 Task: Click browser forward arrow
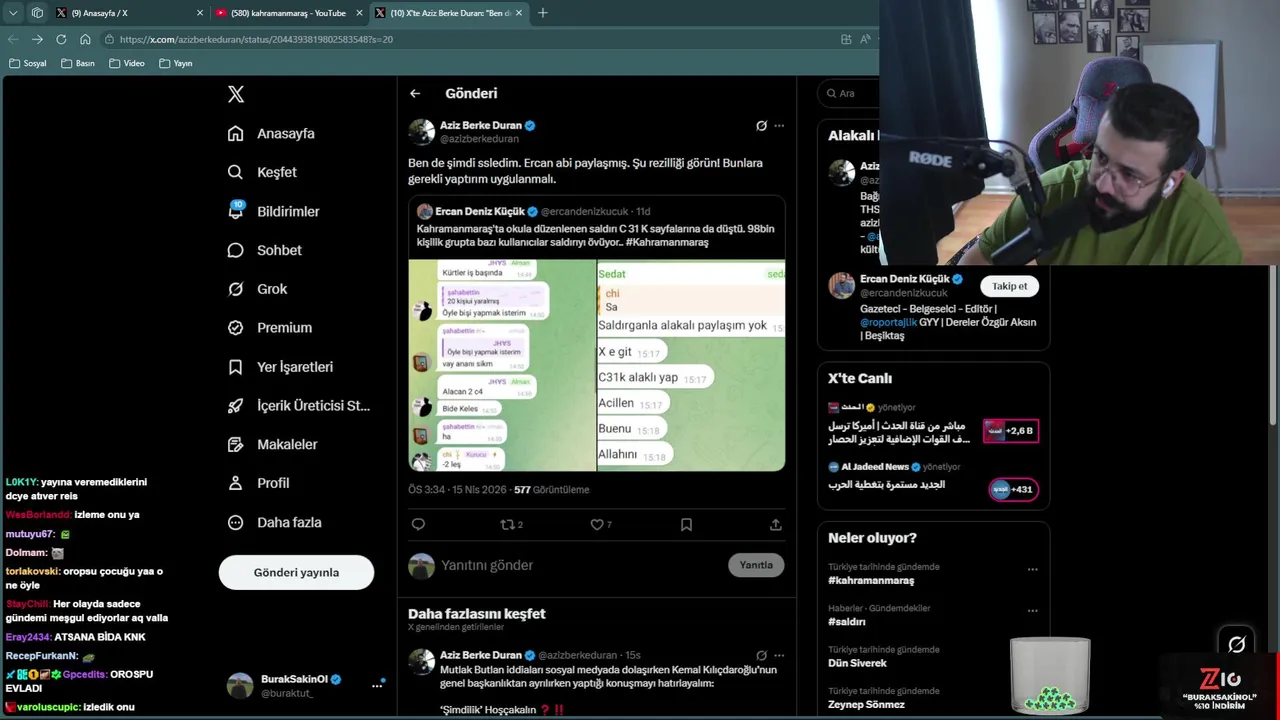pyautogui.click(x=37, y=39)
